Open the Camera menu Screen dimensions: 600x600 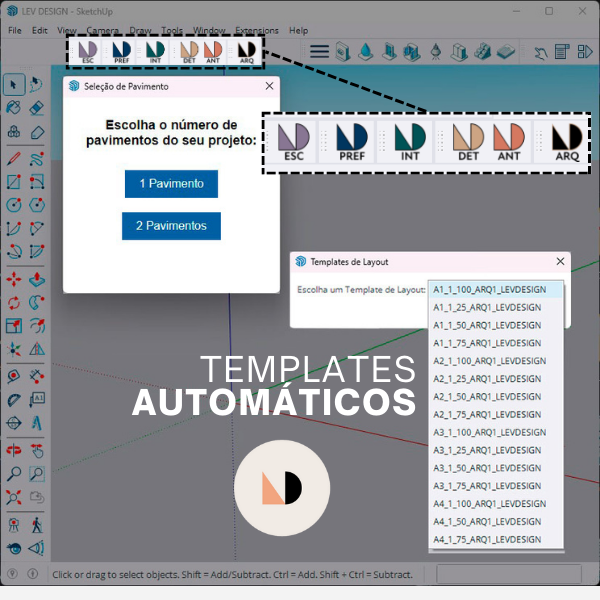tap(103, 30)
